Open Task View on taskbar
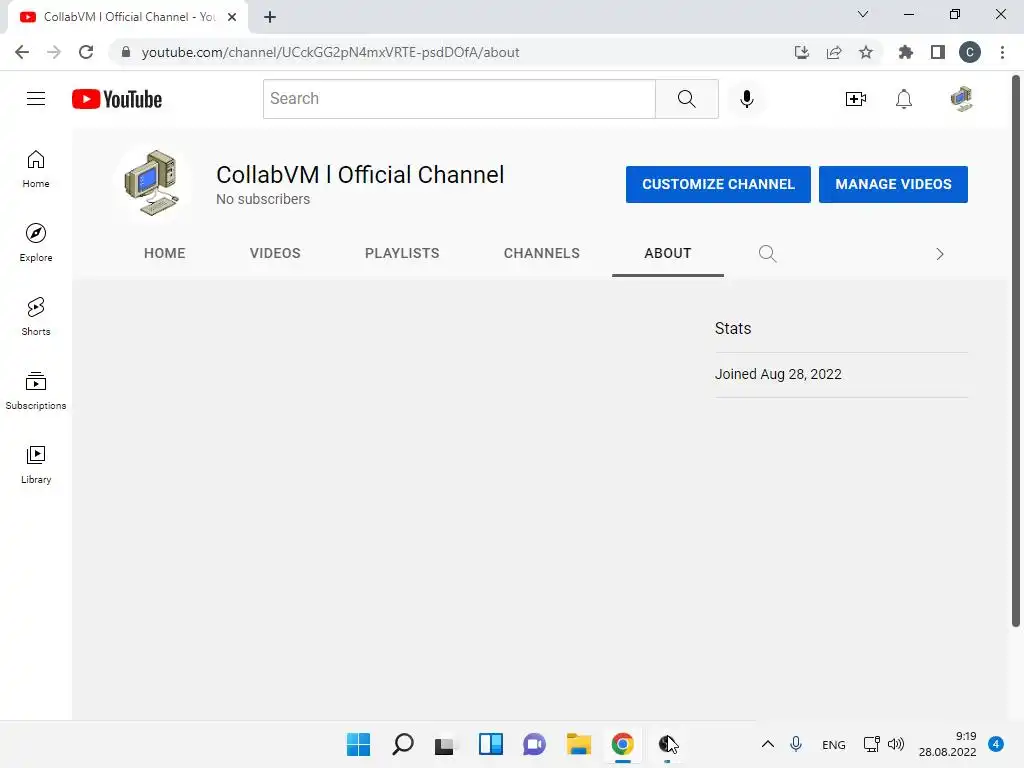Image resolution: width=1024 pixels, height=768 pixels. click(x=445, y=744)
